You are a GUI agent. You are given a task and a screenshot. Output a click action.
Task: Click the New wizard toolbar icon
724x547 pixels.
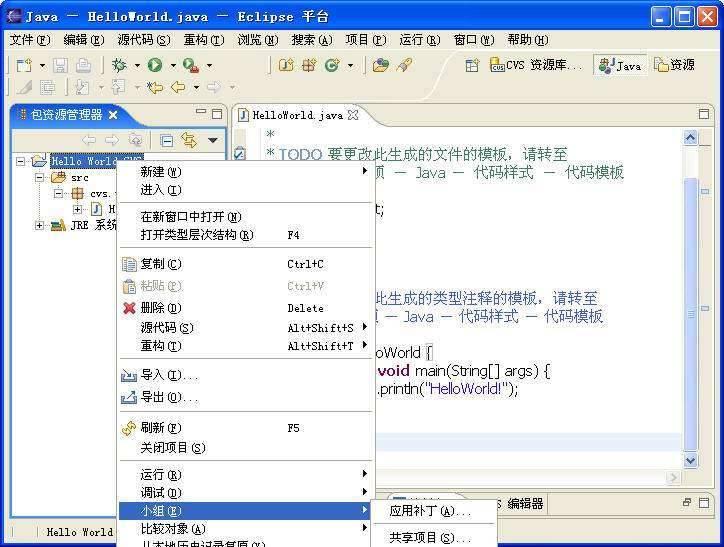pyautogui.click(x=24, y=65)
